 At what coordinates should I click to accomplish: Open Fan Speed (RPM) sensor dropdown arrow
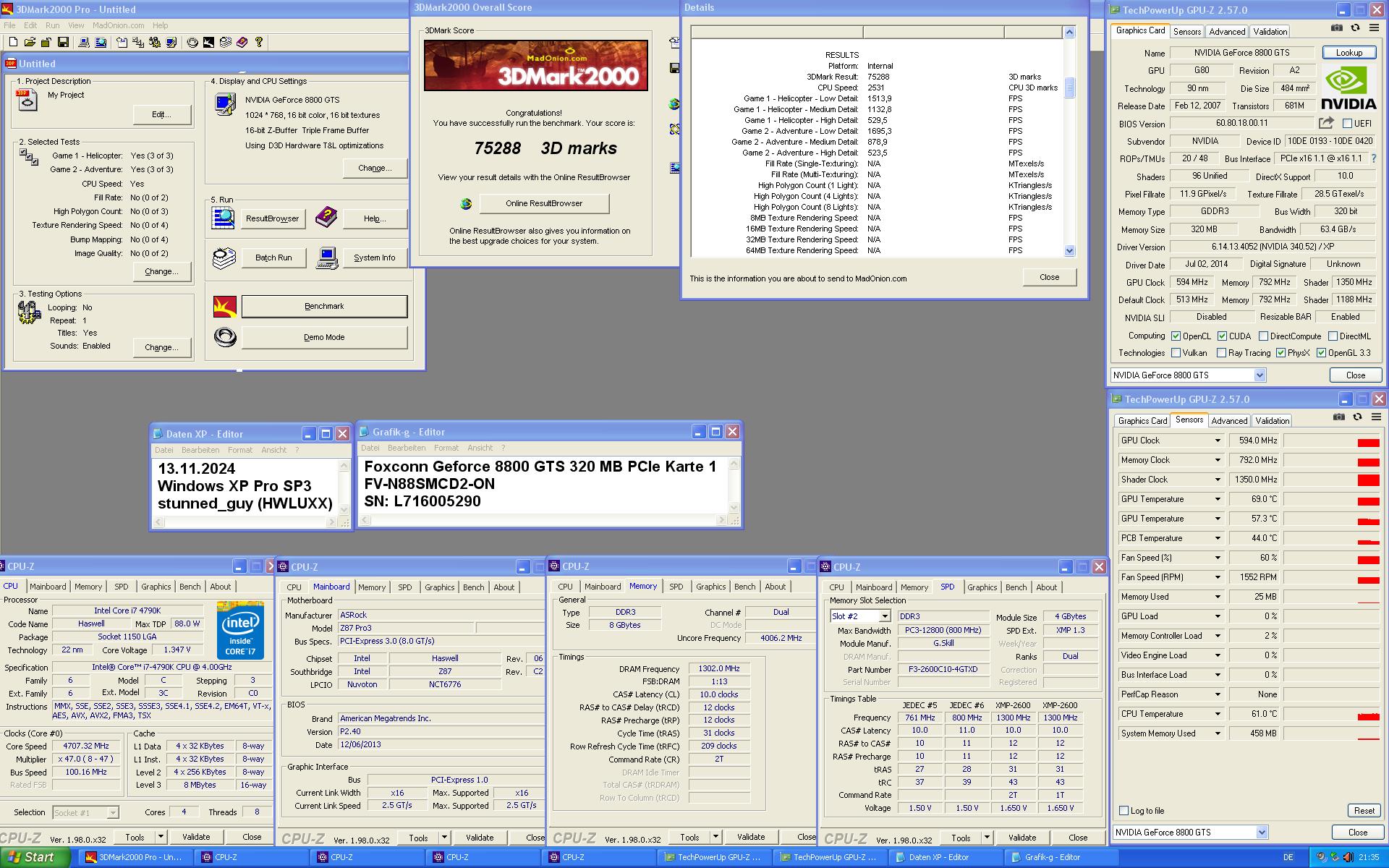pyautogui.click(x=1218, y=577)
